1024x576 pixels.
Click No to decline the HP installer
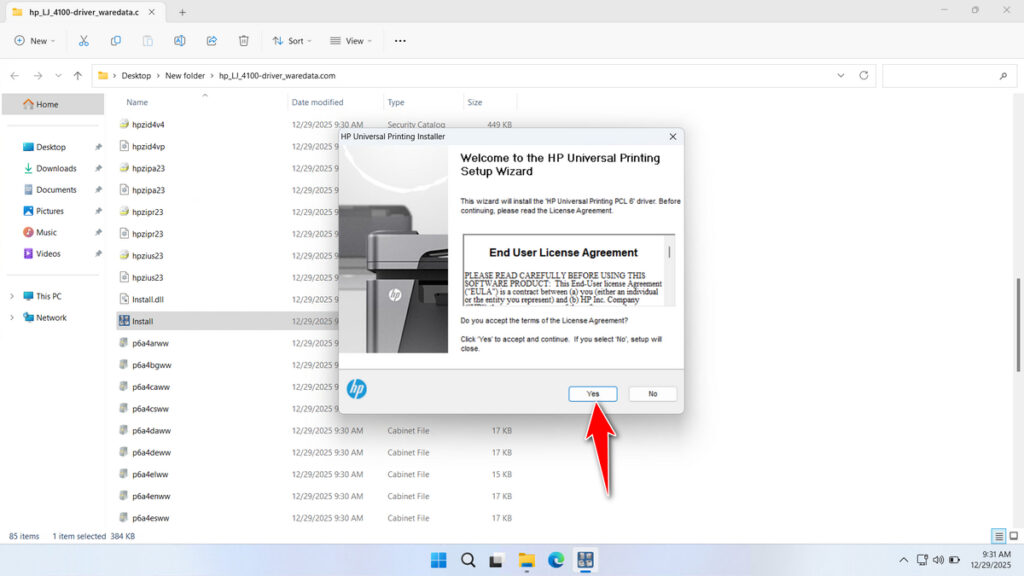click(652, 393)
